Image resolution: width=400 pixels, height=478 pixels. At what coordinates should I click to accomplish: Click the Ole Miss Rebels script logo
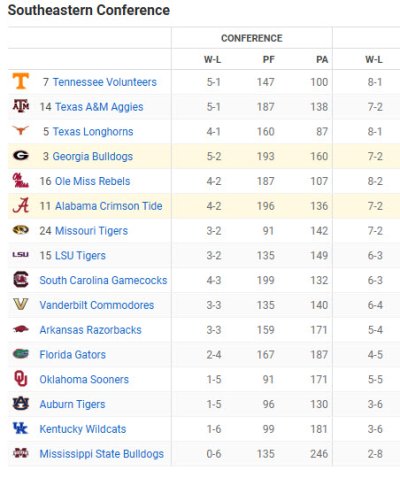pos(21,180)
